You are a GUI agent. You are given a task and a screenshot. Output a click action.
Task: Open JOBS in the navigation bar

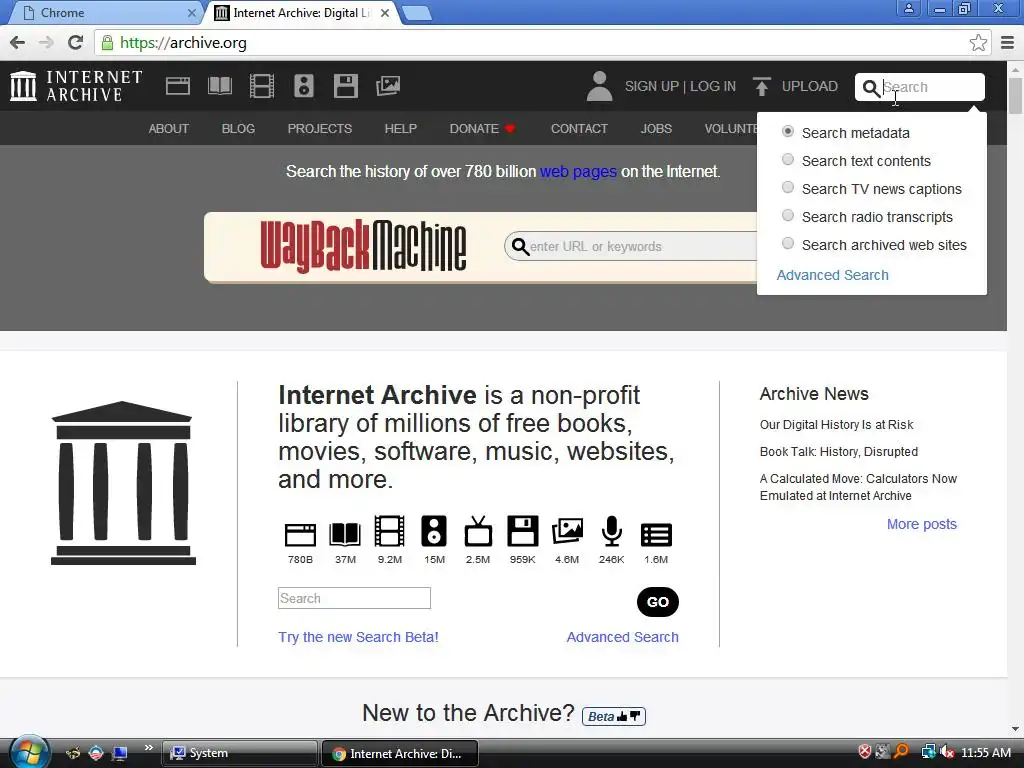[x=656, y=129]
